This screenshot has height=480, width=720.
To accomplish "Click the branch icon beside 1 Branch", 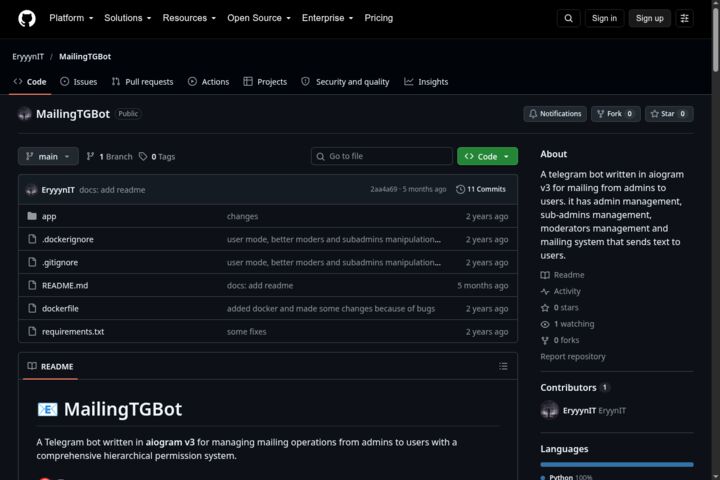I will coord(90,156).
